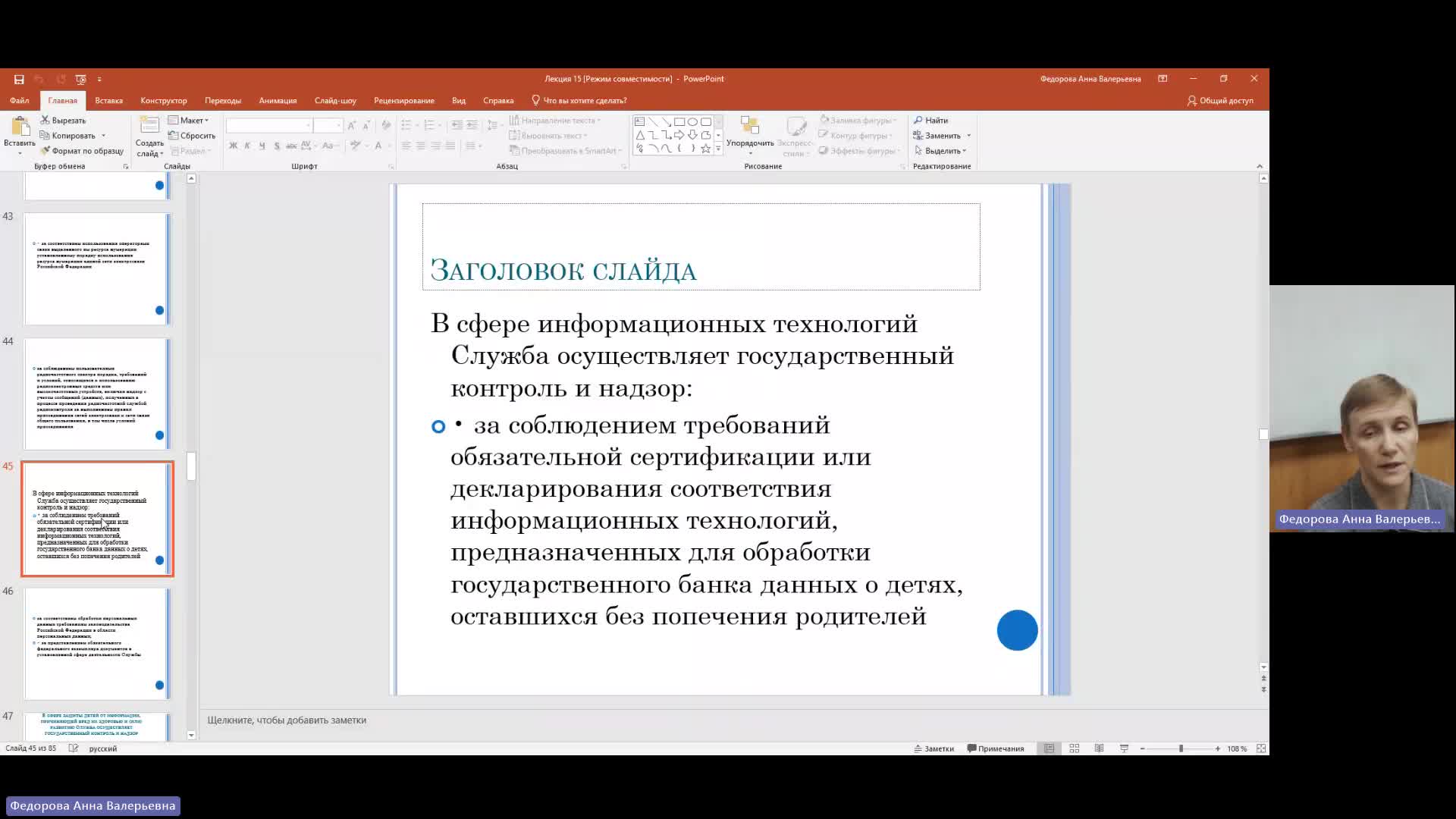Click Заменить to replace text
The height and width of the screenshot is (819, 1456).
pyautogui.click(x=937, y=136)
